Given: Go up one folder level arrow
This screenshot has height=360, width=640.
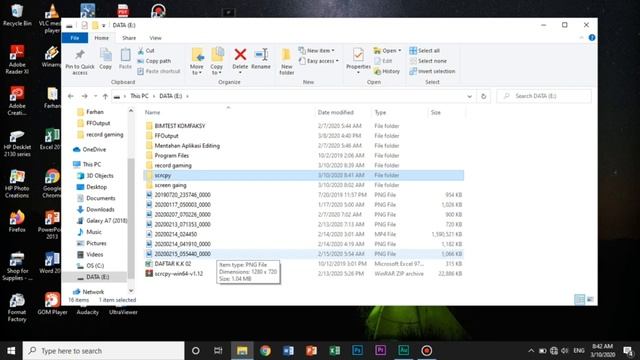Looking at the screenshot, I should click(105, 96).
